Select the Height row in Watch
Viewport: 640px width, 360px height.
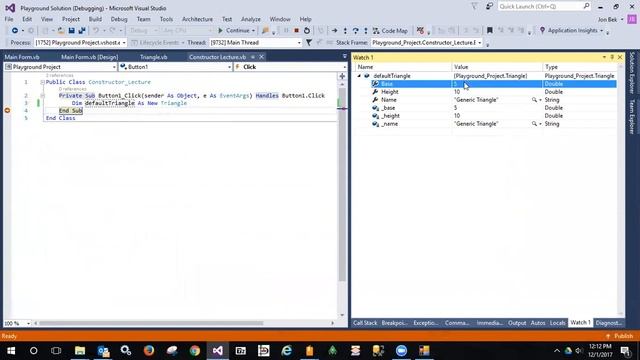click(486, 92)
